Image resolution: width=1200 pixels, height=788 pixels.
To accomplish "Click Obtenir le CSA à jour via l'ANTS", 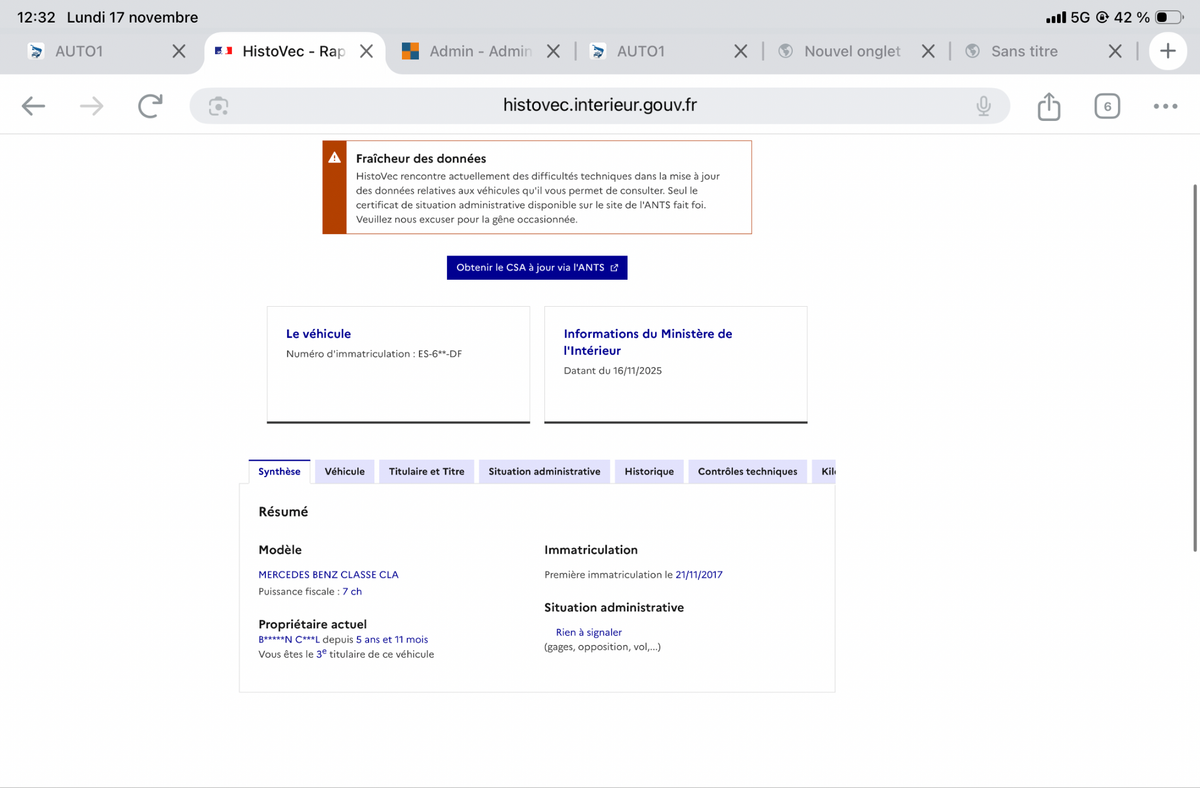I will coord(537,268).
